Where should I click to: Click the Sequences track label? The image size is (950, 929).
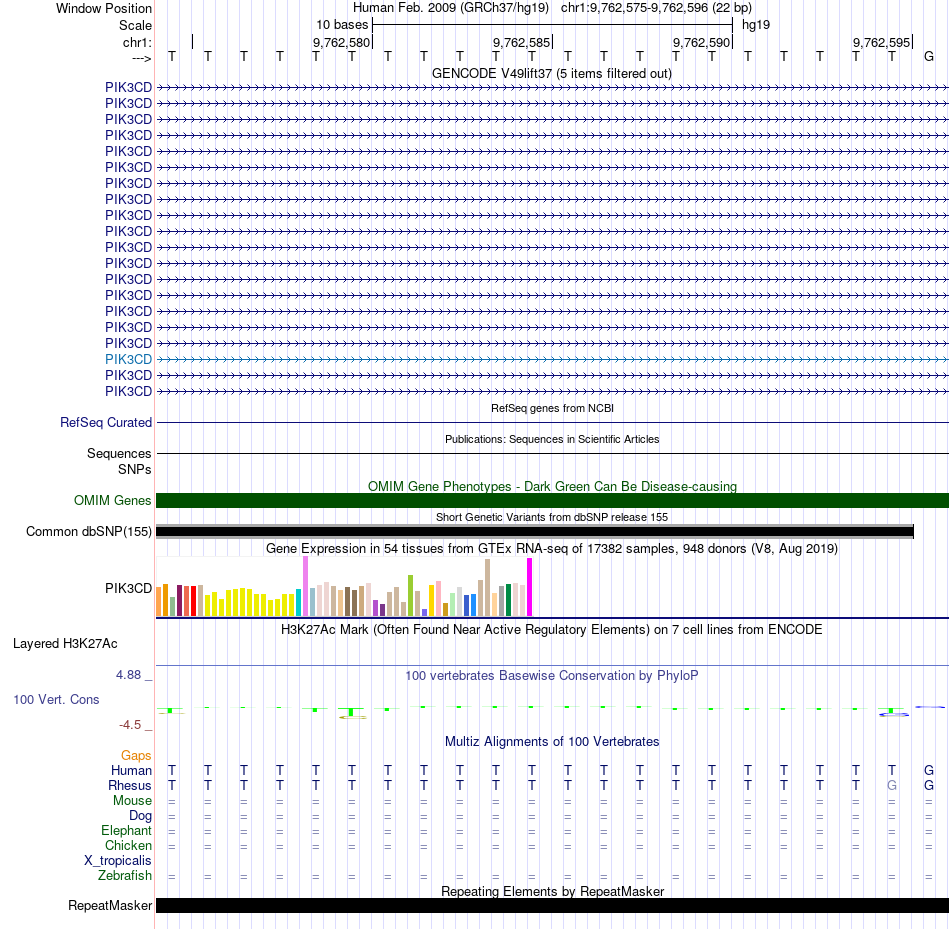tap(119, 453)
